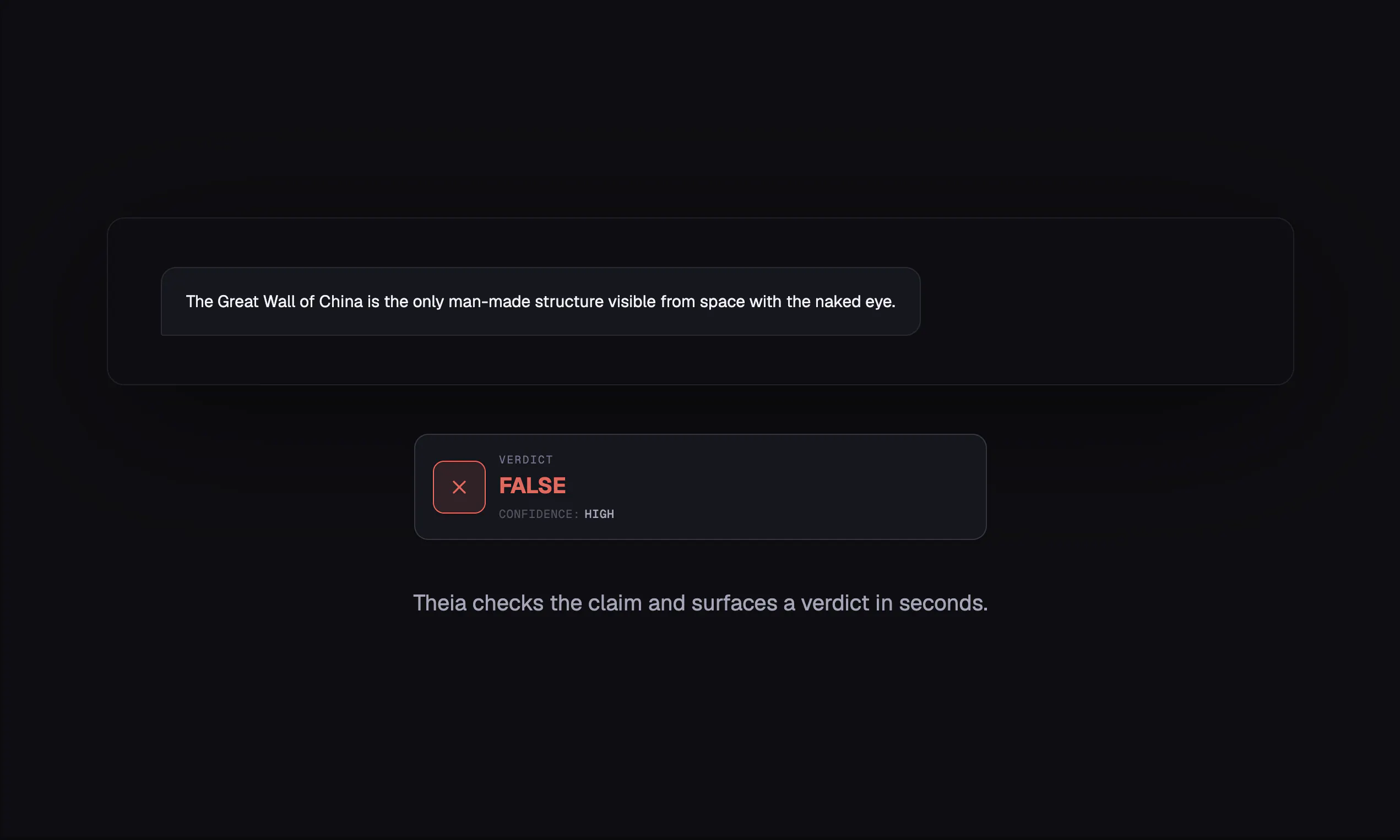Select the HIGH confidence value
This screenshot has height=840, width=1400.
599,514
